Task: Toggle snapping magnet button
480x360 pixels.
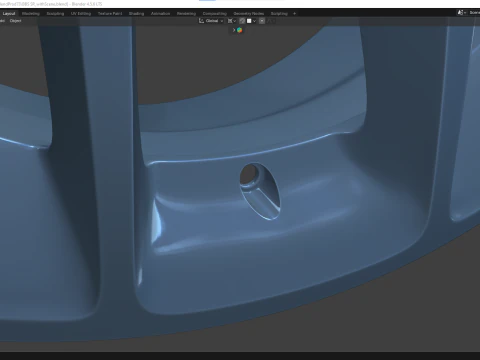Action: [242, 21]
